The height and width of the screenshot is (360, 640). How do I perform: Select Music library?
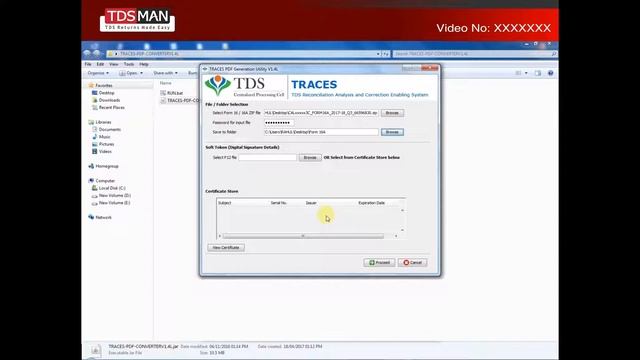104,137
